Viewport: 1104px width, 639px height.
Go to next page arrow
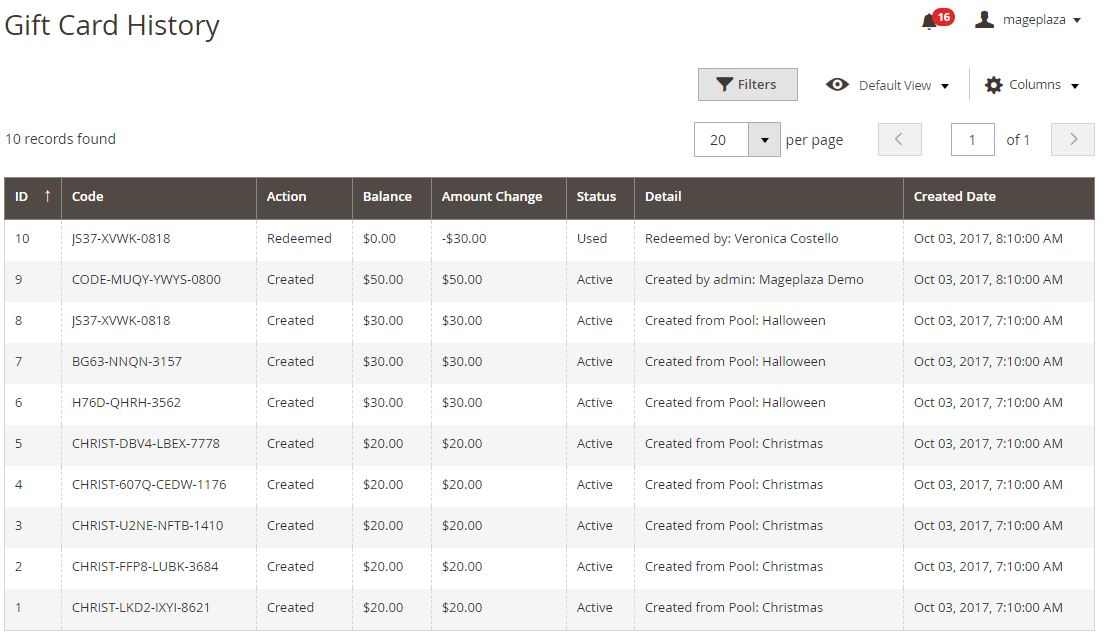pos(1073,140)
